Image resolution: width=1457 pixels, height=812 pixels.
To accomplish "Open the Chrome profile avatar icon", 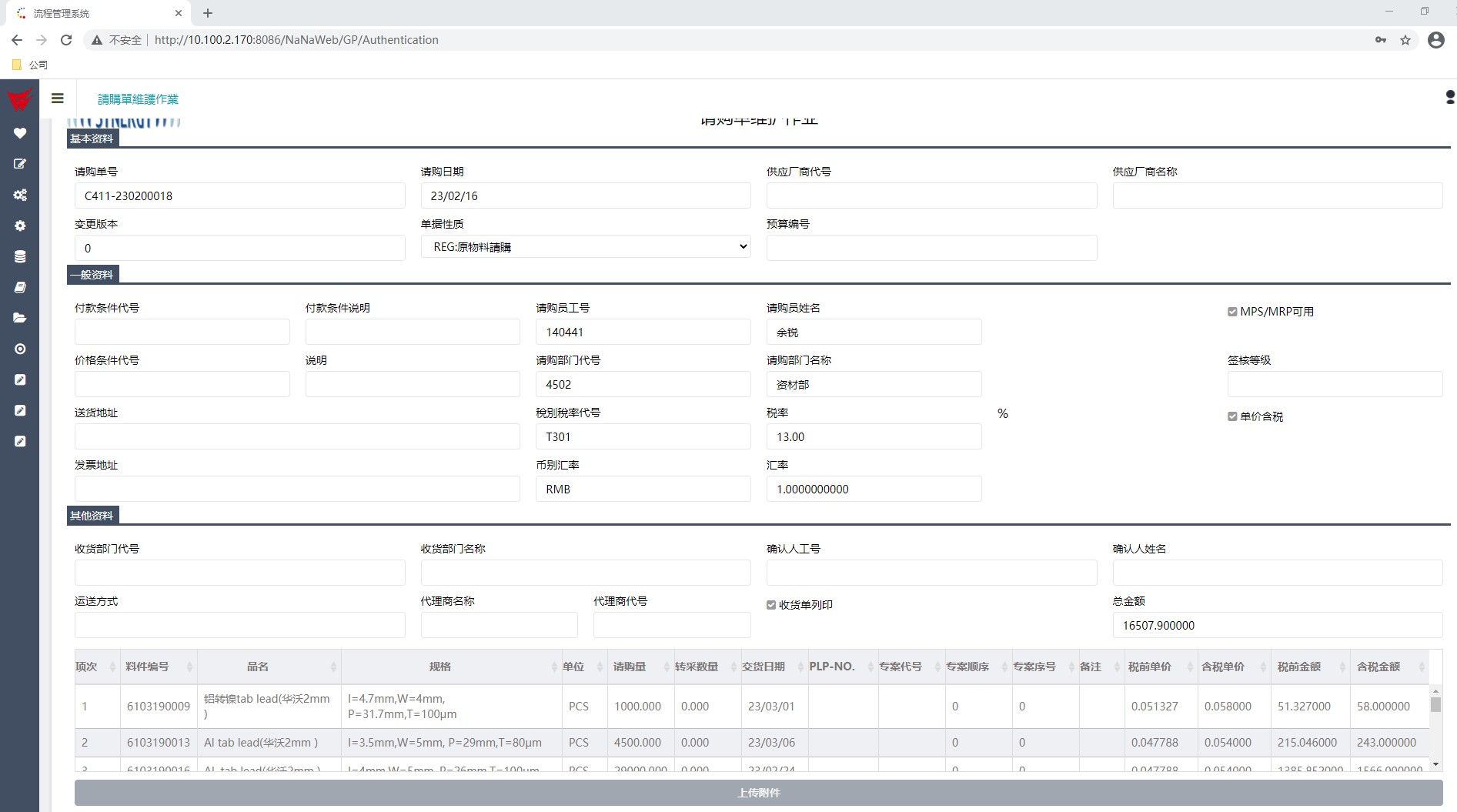I will click(1435, 40).
